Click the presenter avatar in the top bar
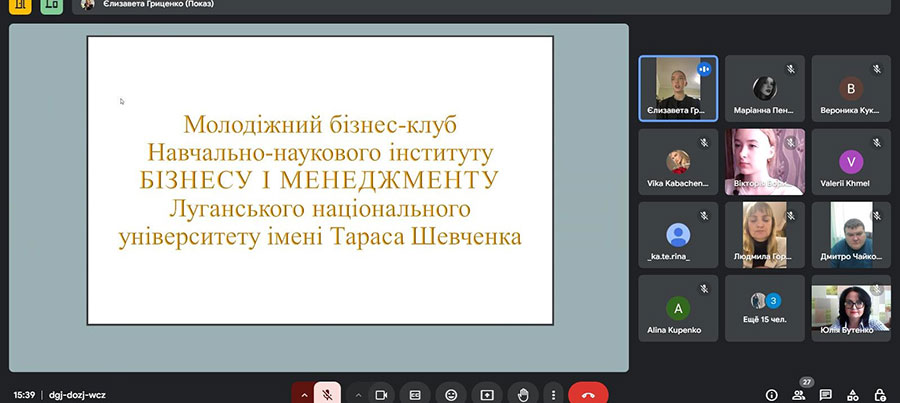Screen dimensions: 900x403 pyautogui.click(x=87, y=5)
